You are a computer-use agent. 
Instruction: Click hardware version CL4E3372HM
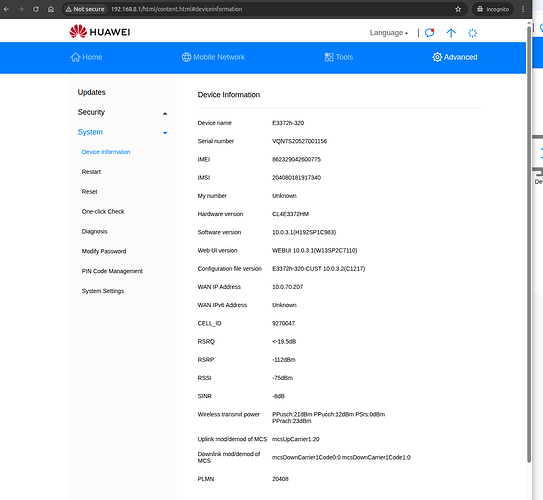point(291,214)
